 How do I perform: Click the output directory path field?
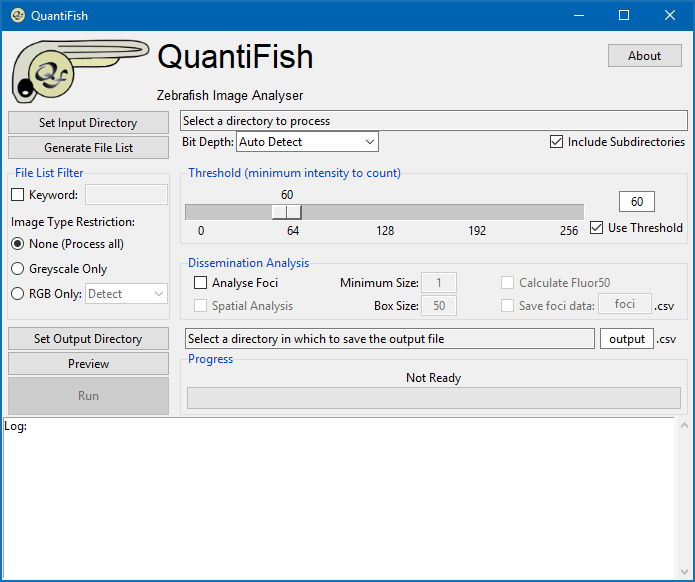coord(390,339)
